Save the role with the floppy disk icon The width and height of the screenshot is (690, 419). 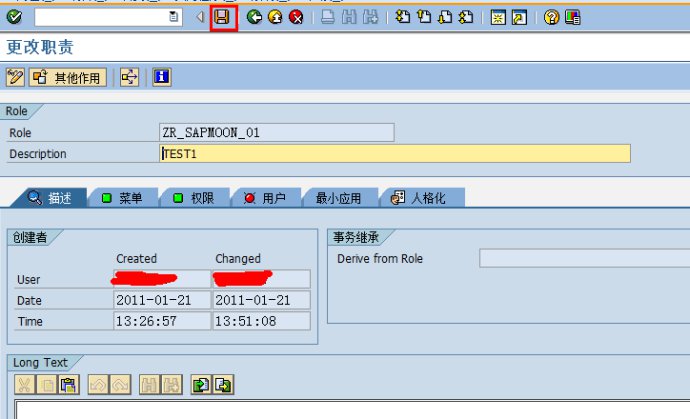(x=222, y=18)
